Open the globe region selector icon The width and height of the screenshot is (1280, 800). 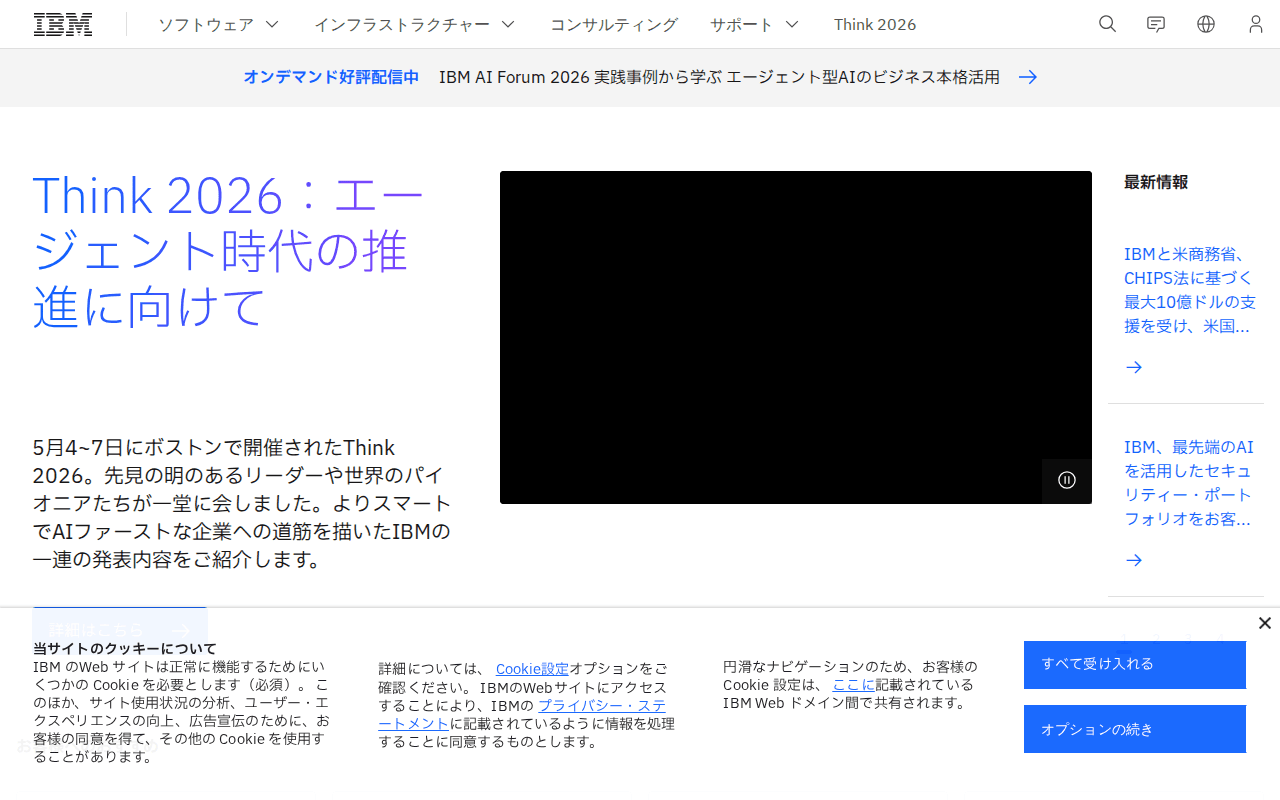[1206, 24]
